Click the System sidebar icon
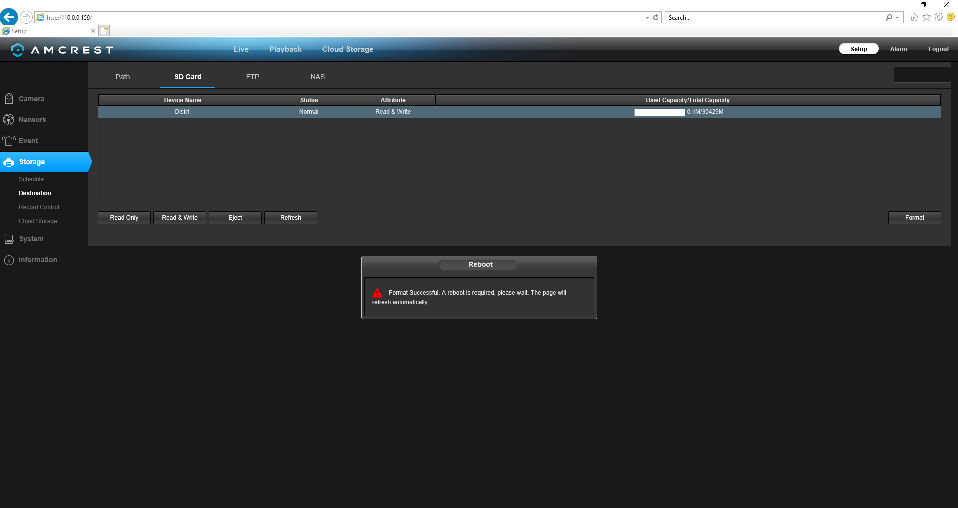The width and height of the screenshot is (958, 508). (x=9, y=239)
